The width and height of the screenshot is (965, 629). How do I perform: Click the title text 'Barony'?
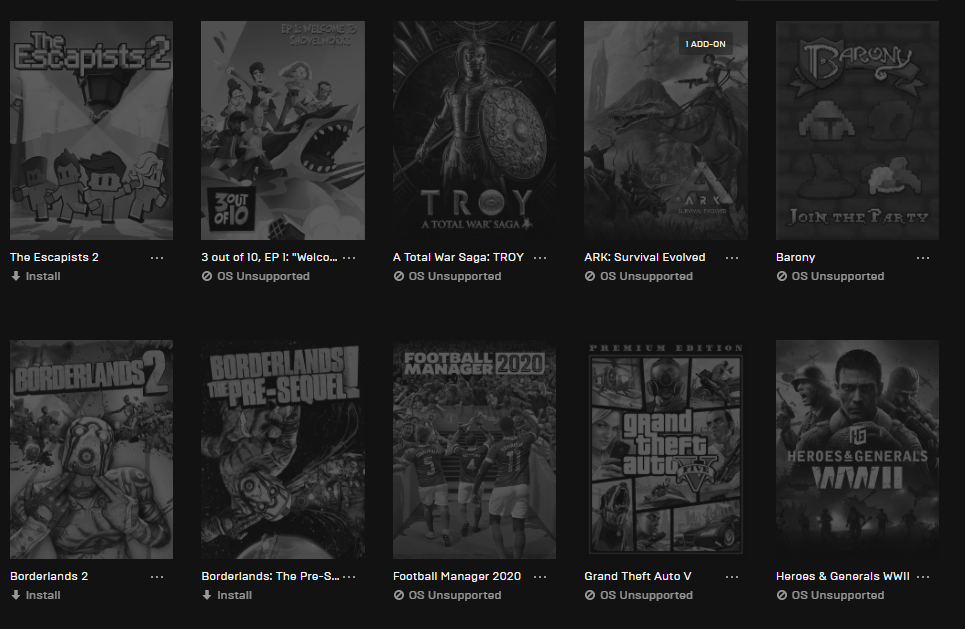click(x=796, y=257)
